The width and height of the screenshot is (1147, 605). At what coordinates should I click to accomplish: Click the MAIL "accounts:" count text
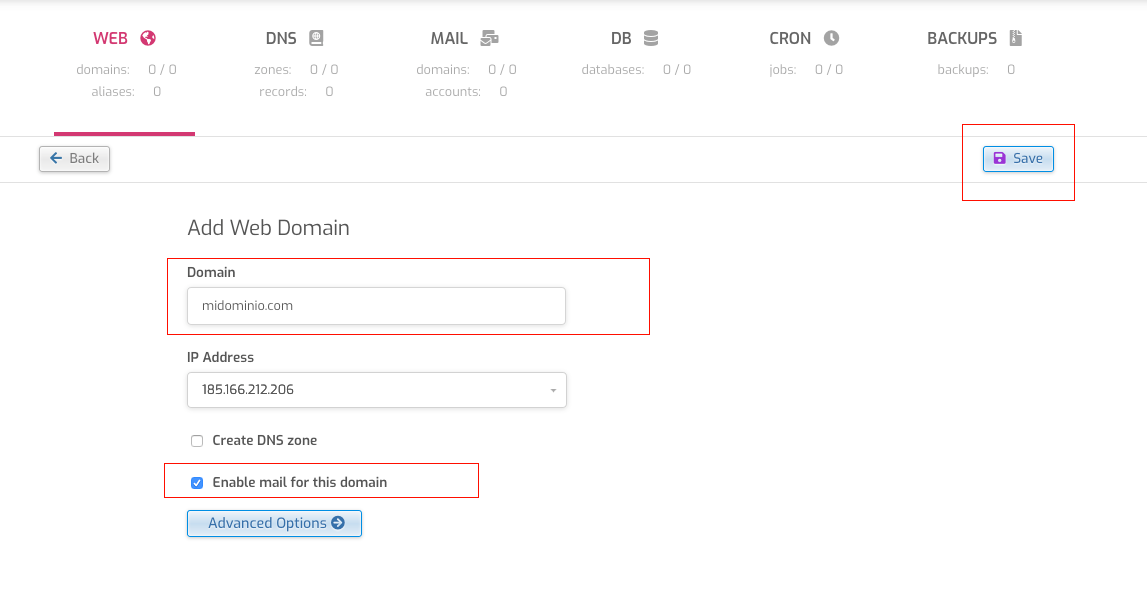pyautogui.click(x=467, y=91)
